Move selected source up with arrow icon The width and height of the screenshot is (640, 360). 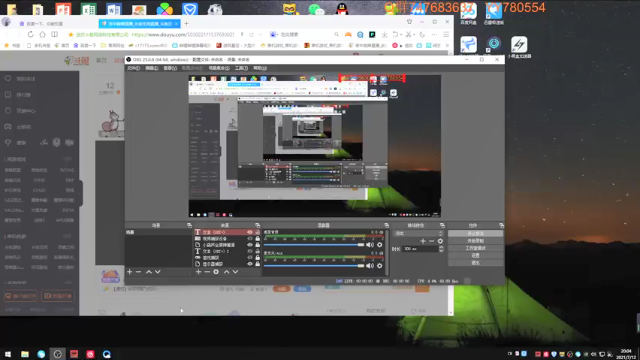[227, 272]
